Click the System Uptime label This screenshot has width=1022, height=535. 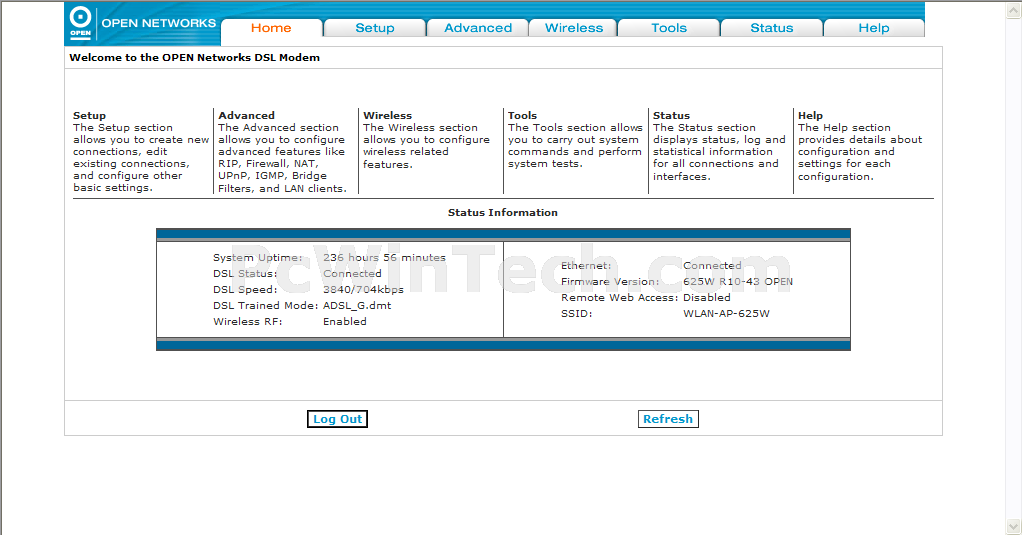(257, 258)
